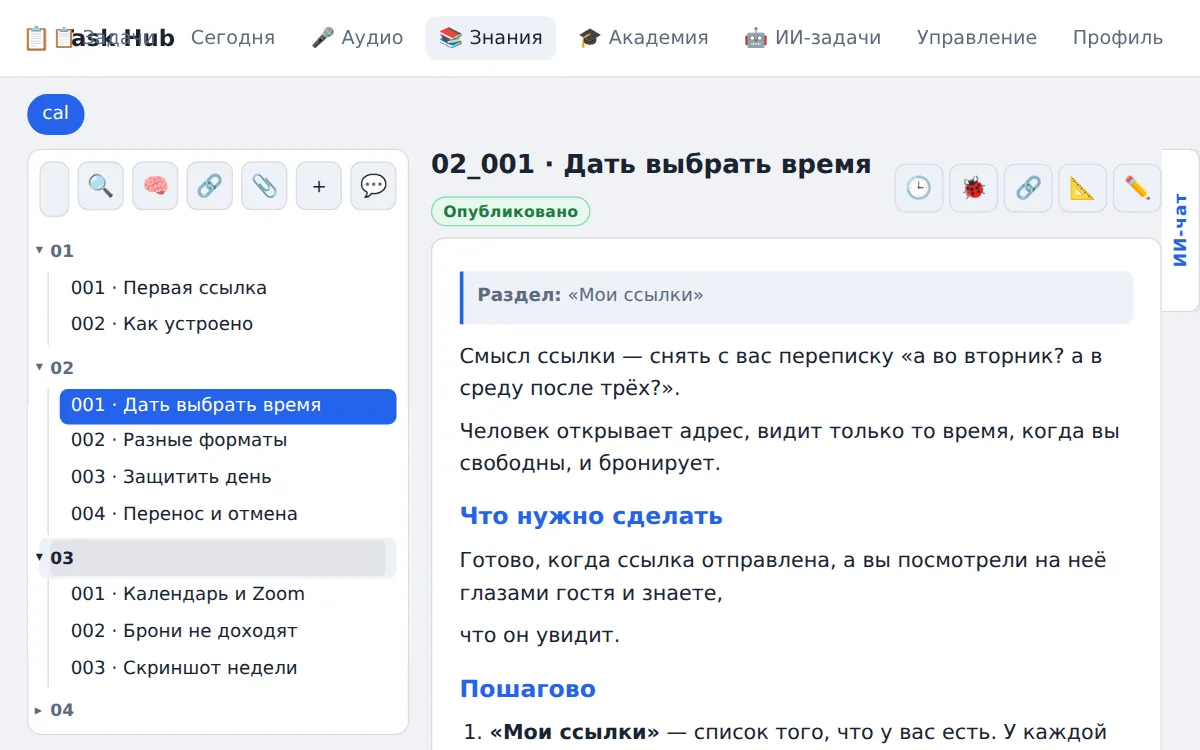Click the blank button before the magnifier
Viewport: 1200px width, 750px height.
54,189
